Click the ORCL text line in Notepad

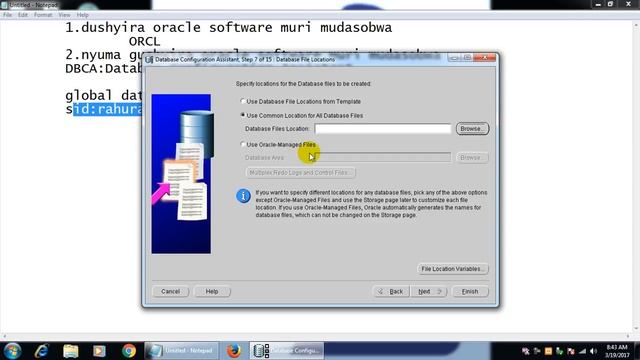(144, 41)
